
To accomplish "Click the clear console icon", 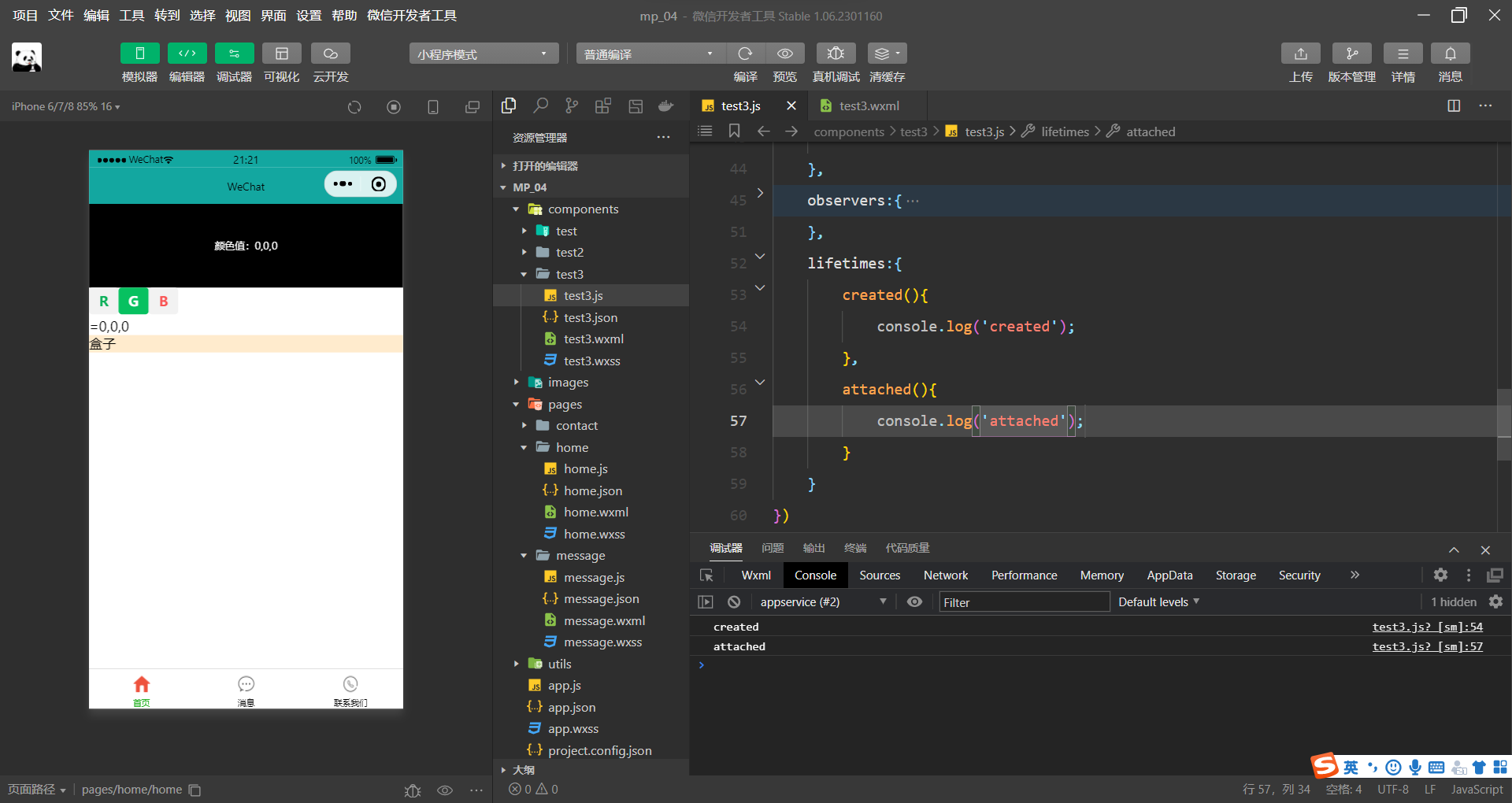I will click(x=734, y=602).
